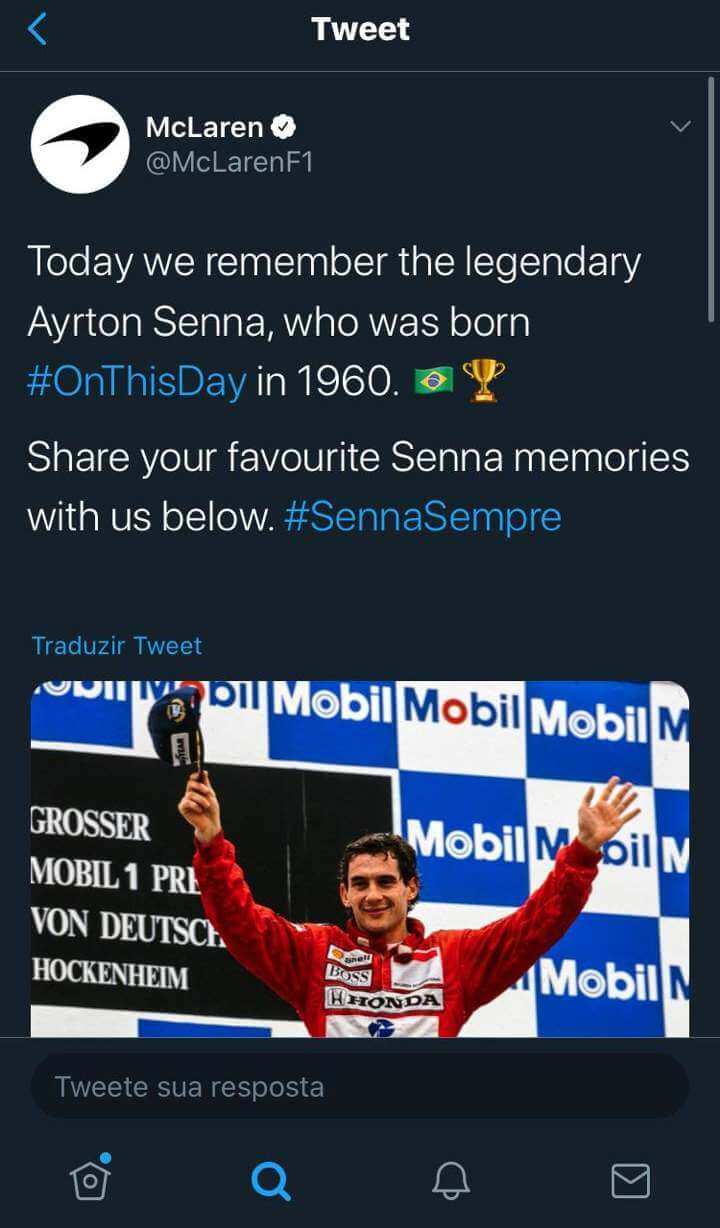Viewport: 720px width, 1228px height.
Task: Open the #OnThisDay hashtag
Action: 136,382
